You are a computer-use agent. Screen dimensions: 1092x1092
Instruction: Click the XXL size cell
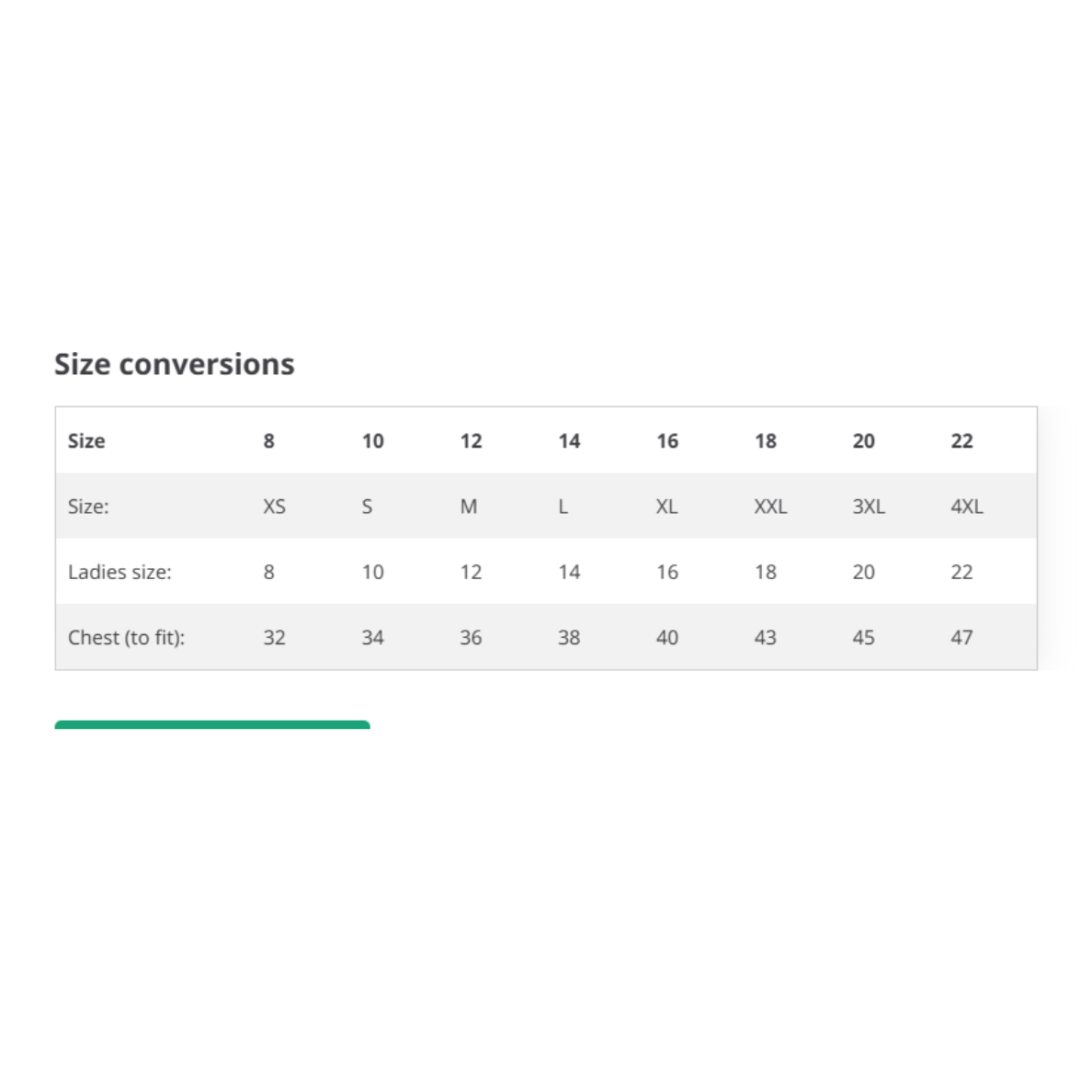click(770, 506)
